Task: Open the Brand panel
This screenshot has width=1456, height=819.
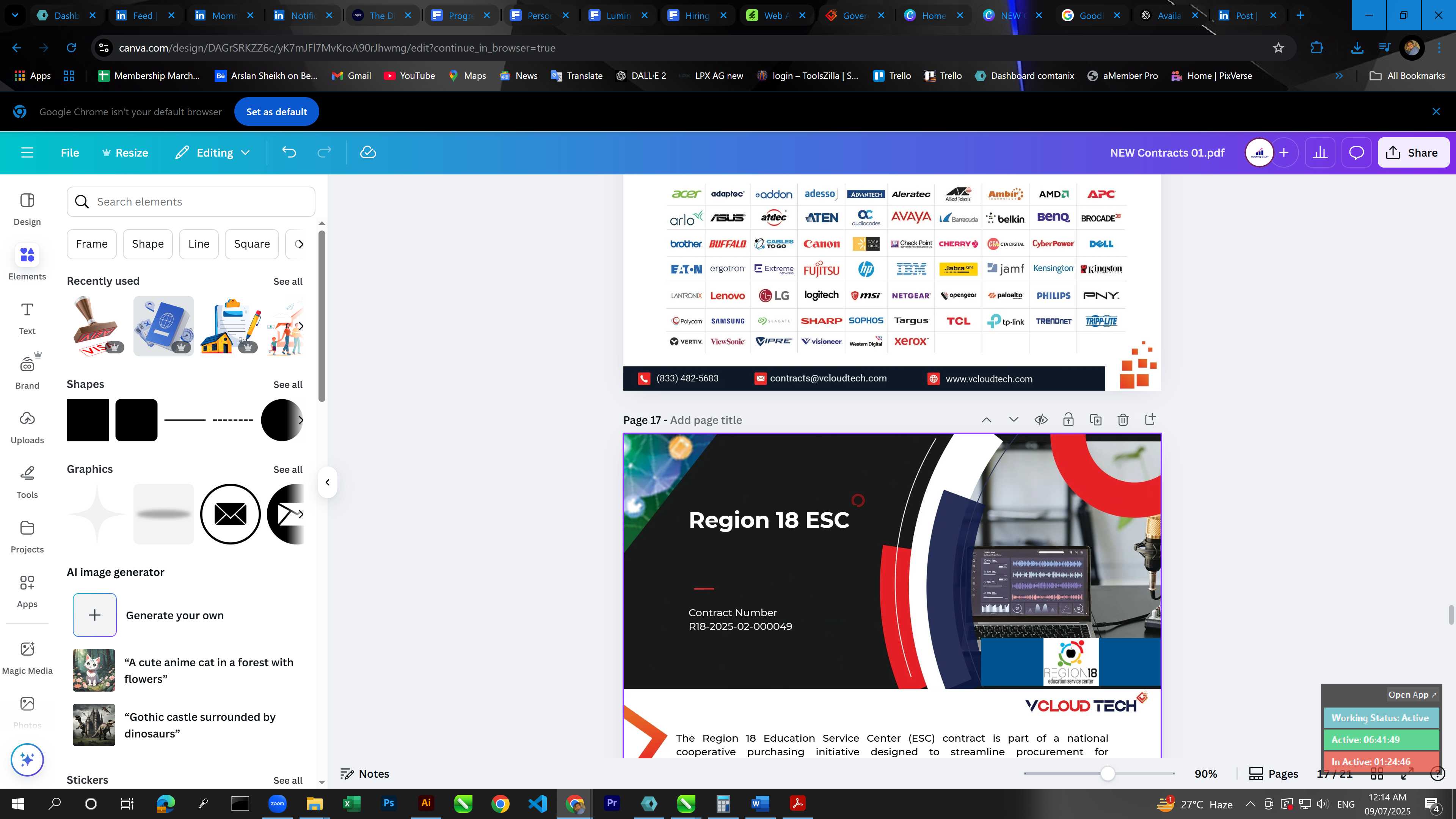Action: point(27,372)
